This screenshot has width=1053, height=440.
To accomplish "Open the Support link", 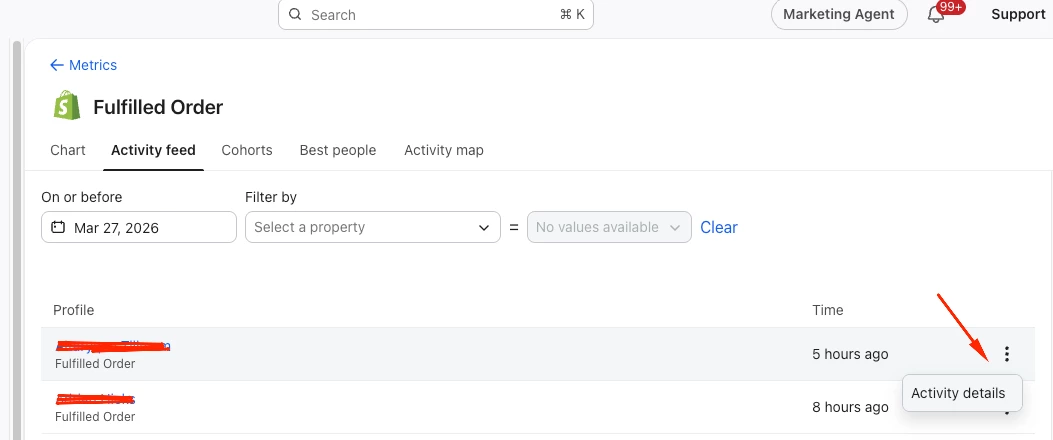I will point(1018,14).
